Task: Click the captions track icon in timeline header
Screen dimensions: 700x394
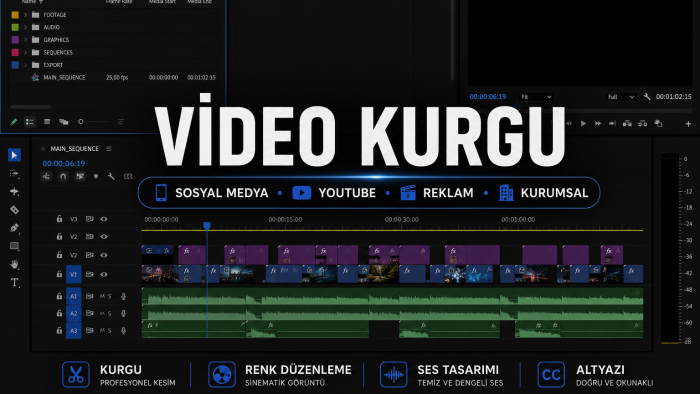Action: coord(128,176)
